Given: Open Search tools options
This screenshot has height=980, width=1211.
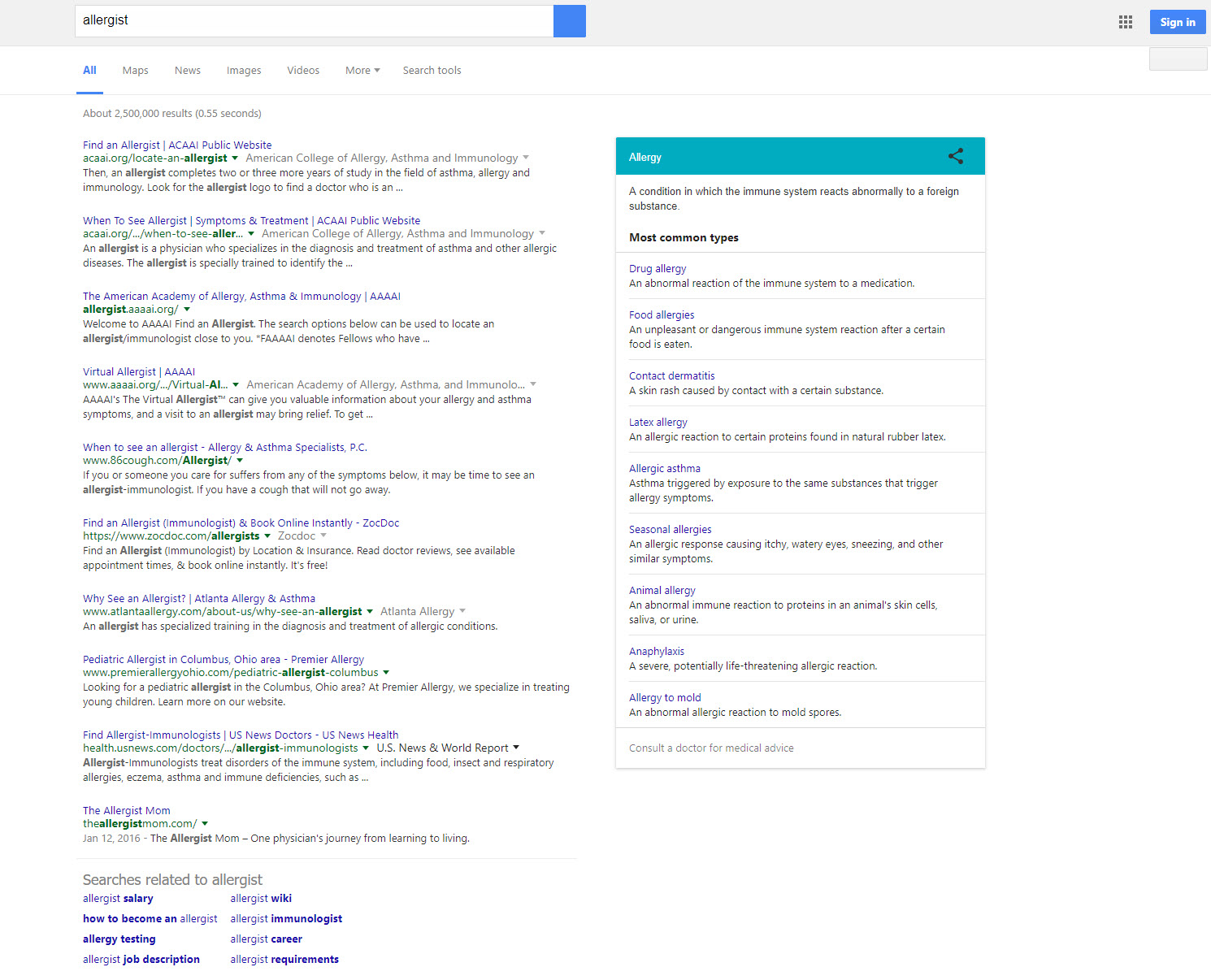Looking at the screenshot, I should pyautogui.click(x=432, y=71).
